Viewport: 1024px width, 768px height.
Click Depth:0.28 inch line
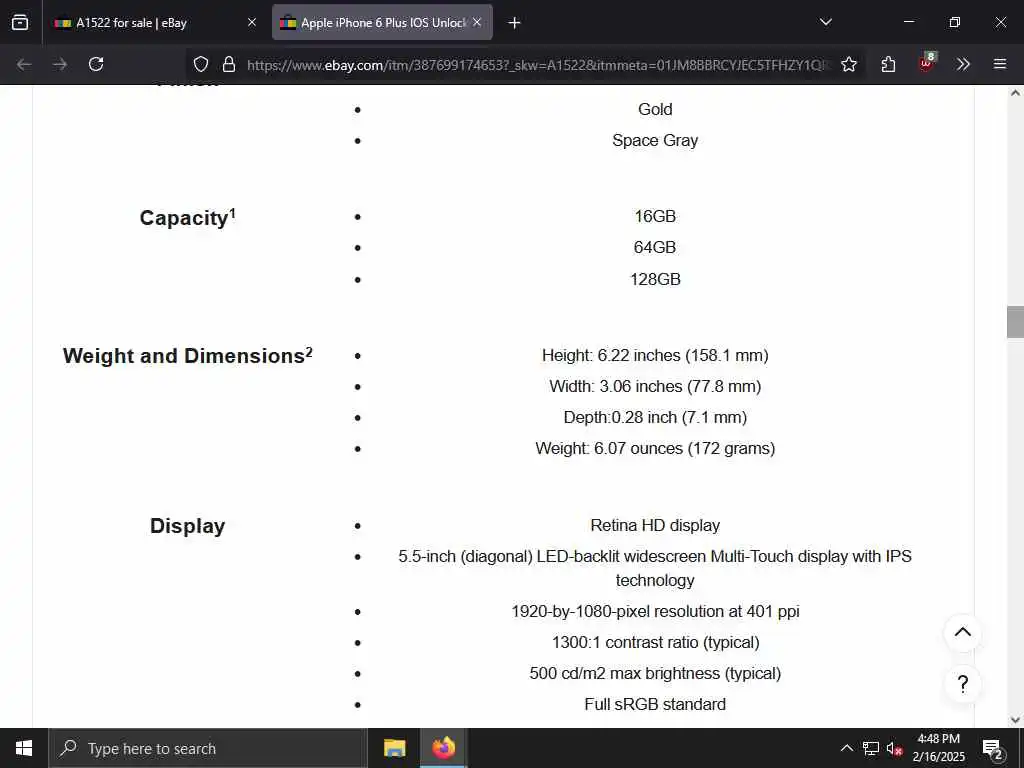coord(655,417)
